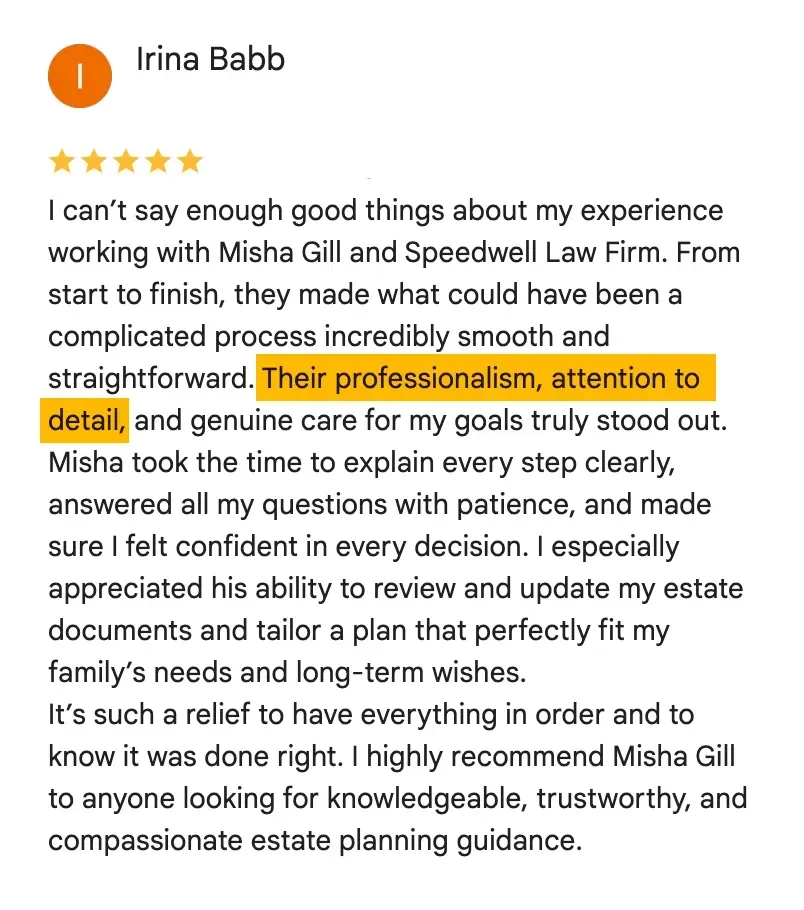Viewport: 804px width, 910px height.
Task: Click the orange "I" profile avatar
Action: click(x=79, y=76)
